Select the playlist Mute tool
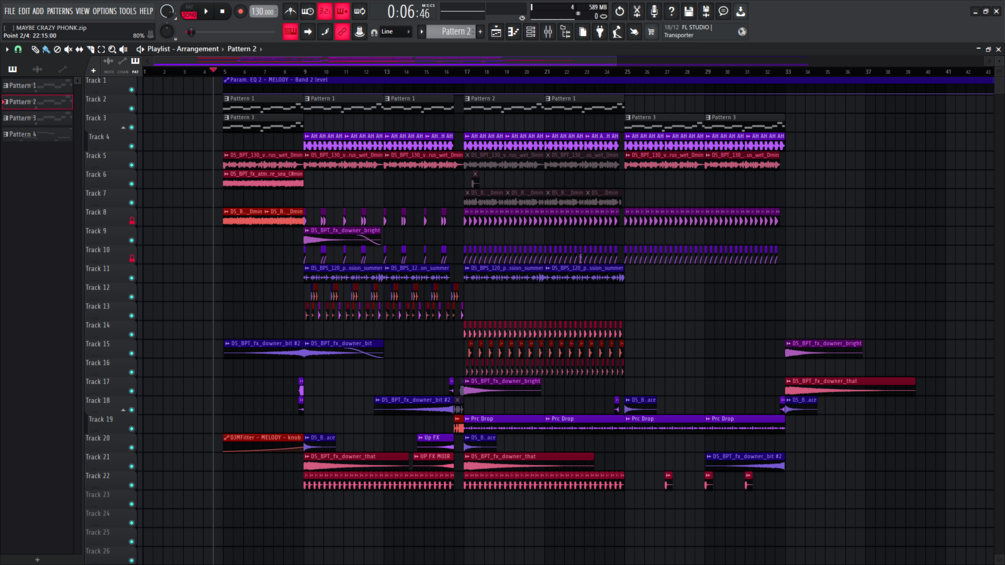 click(x=68, y=49)
